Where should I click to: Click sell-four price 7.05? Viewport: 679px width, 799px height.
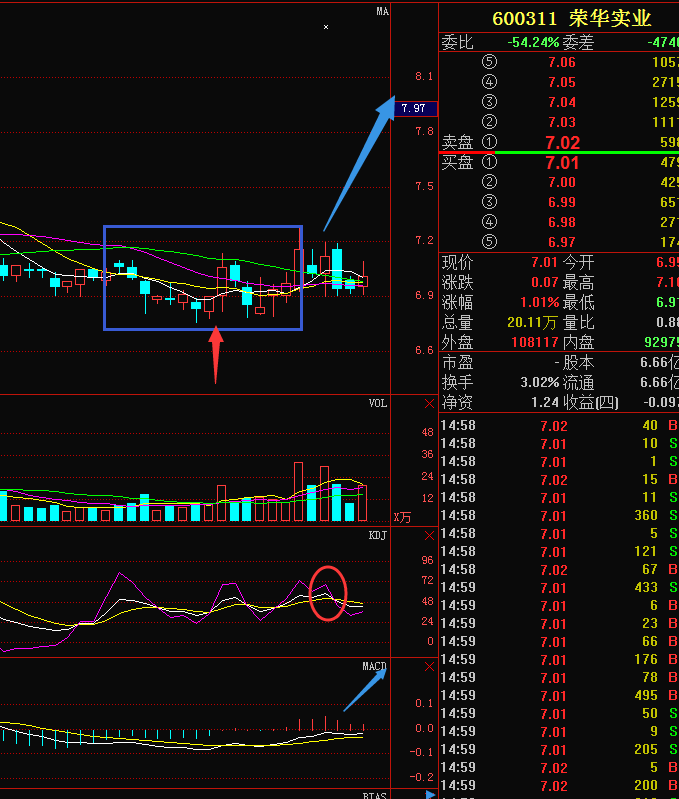562,82
